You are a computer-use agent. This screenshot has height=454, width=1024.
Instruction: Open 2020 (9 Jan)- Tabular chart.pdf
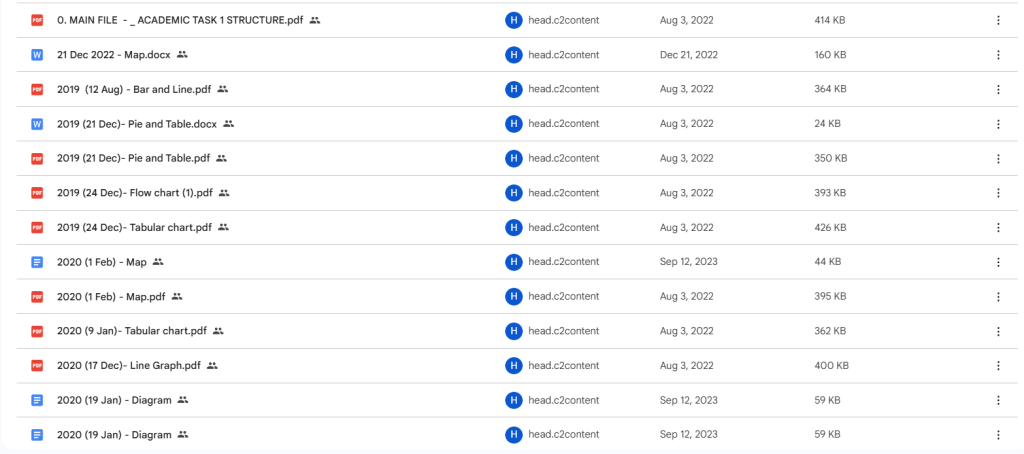(131, 331)
